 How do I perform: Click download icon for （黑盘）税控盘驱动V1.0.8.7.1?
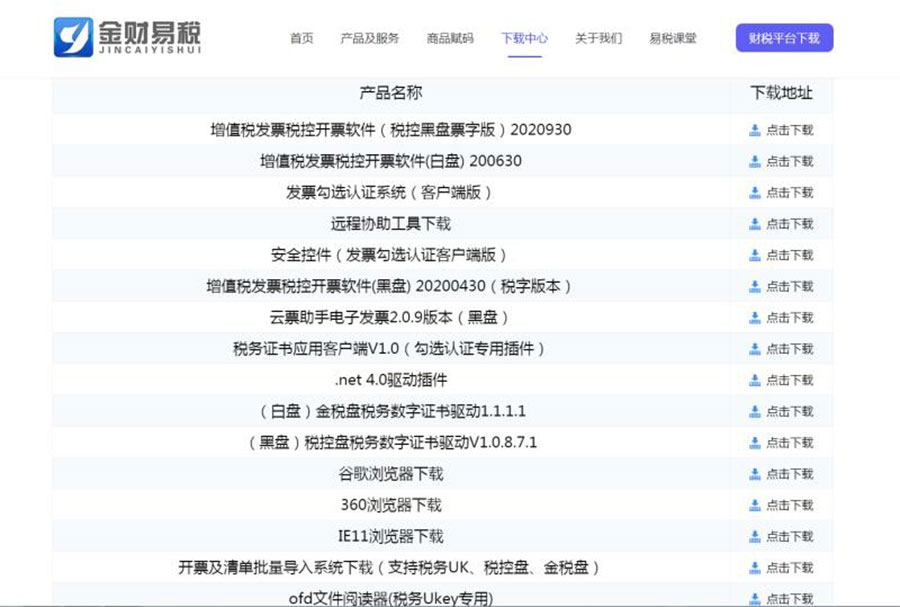click(755, 443)
